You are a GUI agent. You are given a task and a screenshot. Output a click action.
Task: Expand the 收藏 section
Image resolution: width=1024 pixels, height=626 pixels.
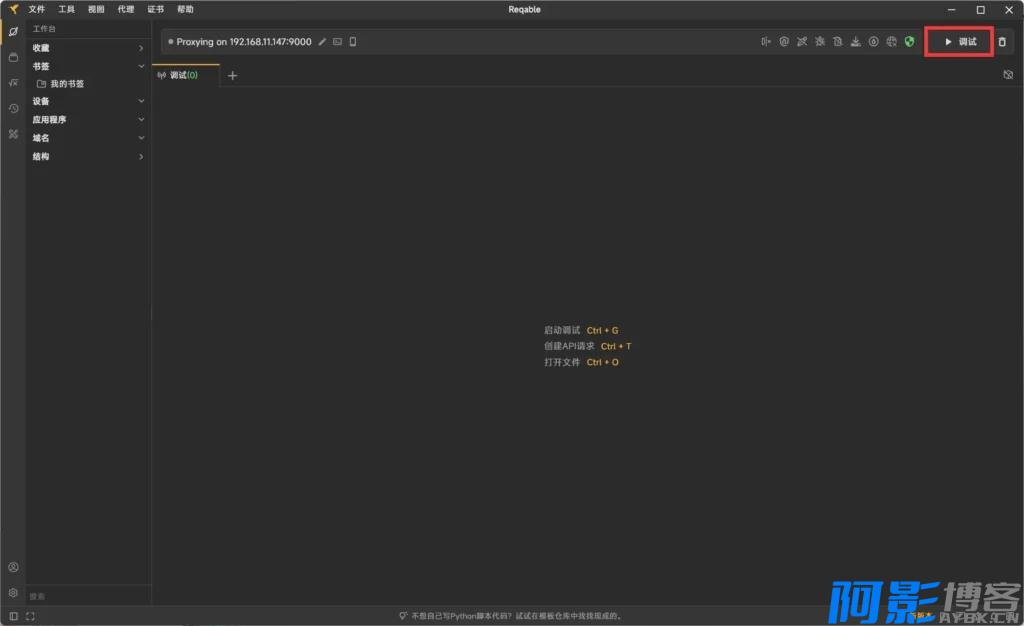pyautogui.click(x=88, y=48)
